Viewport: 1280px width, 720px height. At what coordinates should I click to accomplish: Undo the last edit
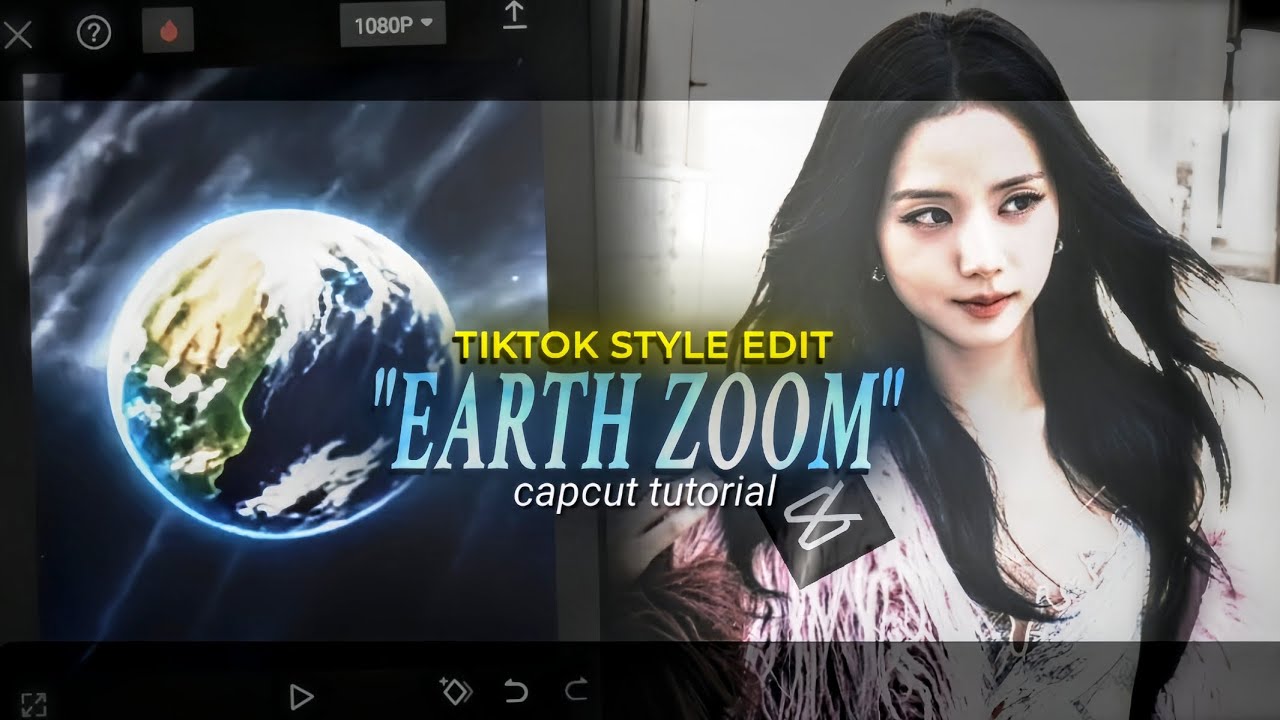pyautogui.click(x=515, y=690)
